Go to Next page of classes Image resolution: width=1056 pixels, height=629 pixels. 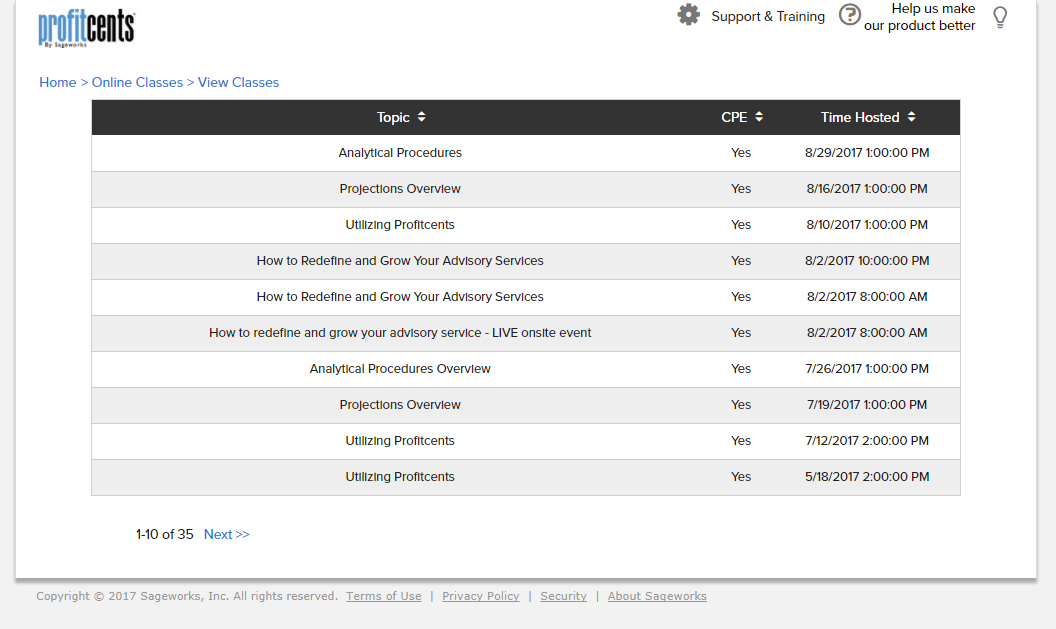click(226, 534)
